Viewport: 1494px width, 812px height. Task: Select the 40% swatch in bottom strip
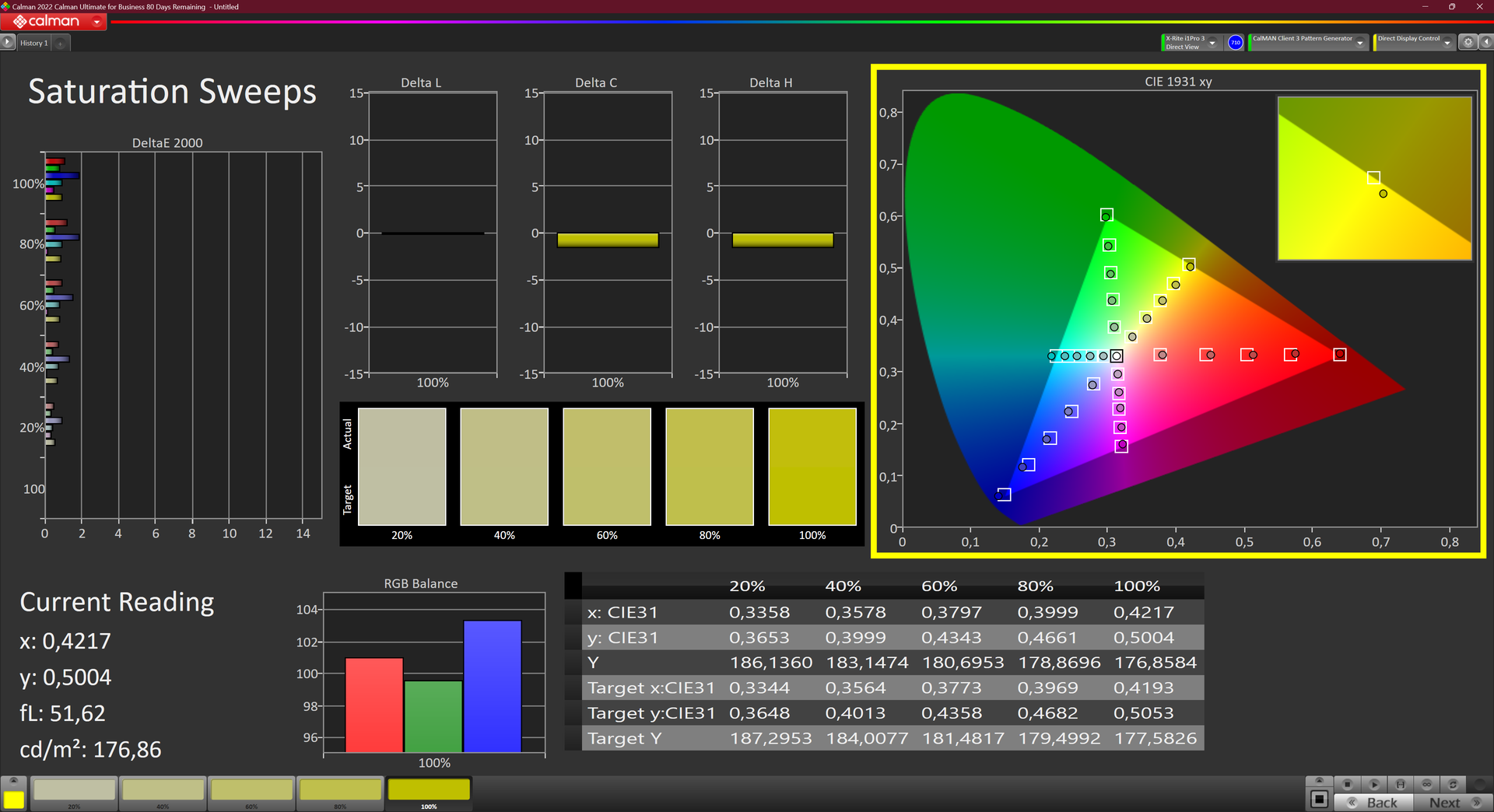(x=163, y=793)
